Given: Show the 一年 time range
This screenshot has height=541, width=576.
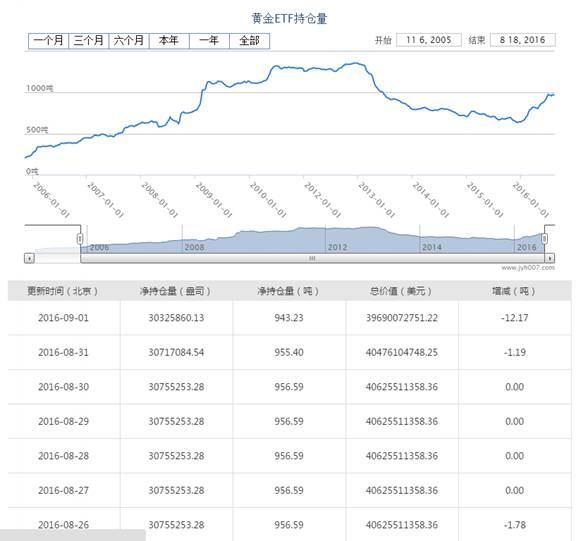Looking at the screenshot, I should click(209, 41).
